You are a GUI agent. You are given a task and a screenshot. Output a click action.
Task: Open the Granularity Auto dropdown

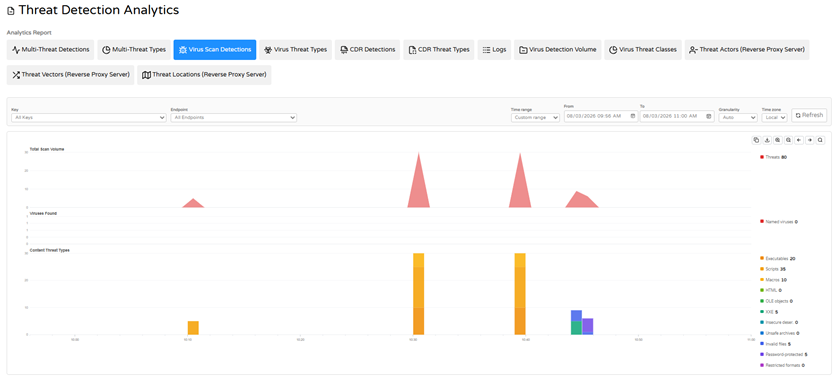coord(738,117)
